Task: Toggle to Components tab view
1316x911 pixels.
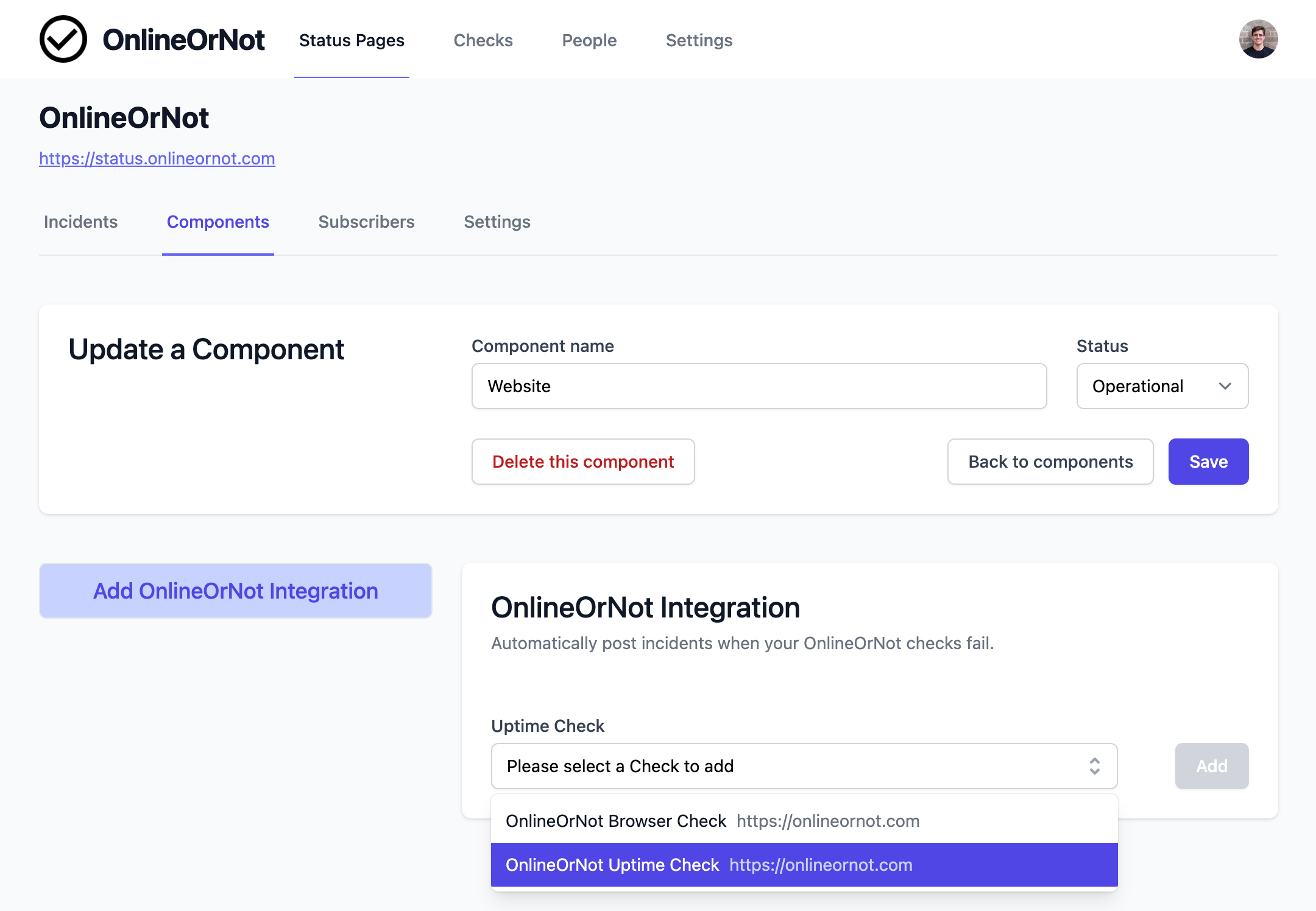Action: pos(218,222)
